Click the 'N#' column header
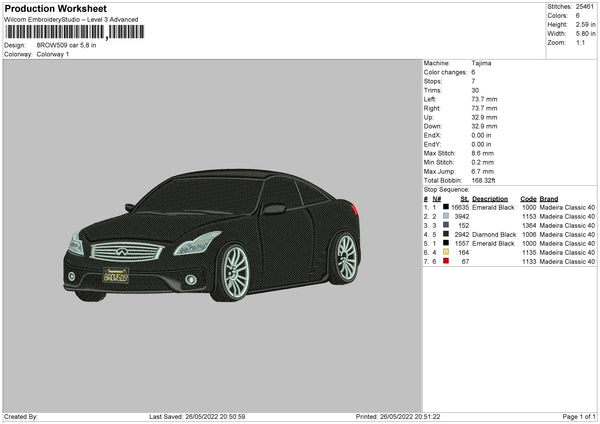600x424 pixels. (437, 199)
